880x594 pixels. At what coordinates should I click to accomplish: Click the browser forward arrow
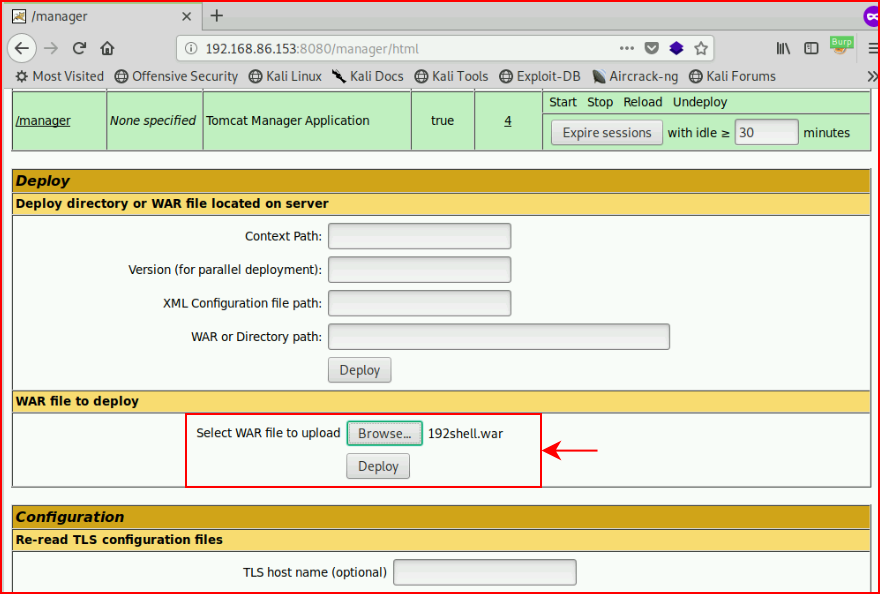click(x=51, y=48)
